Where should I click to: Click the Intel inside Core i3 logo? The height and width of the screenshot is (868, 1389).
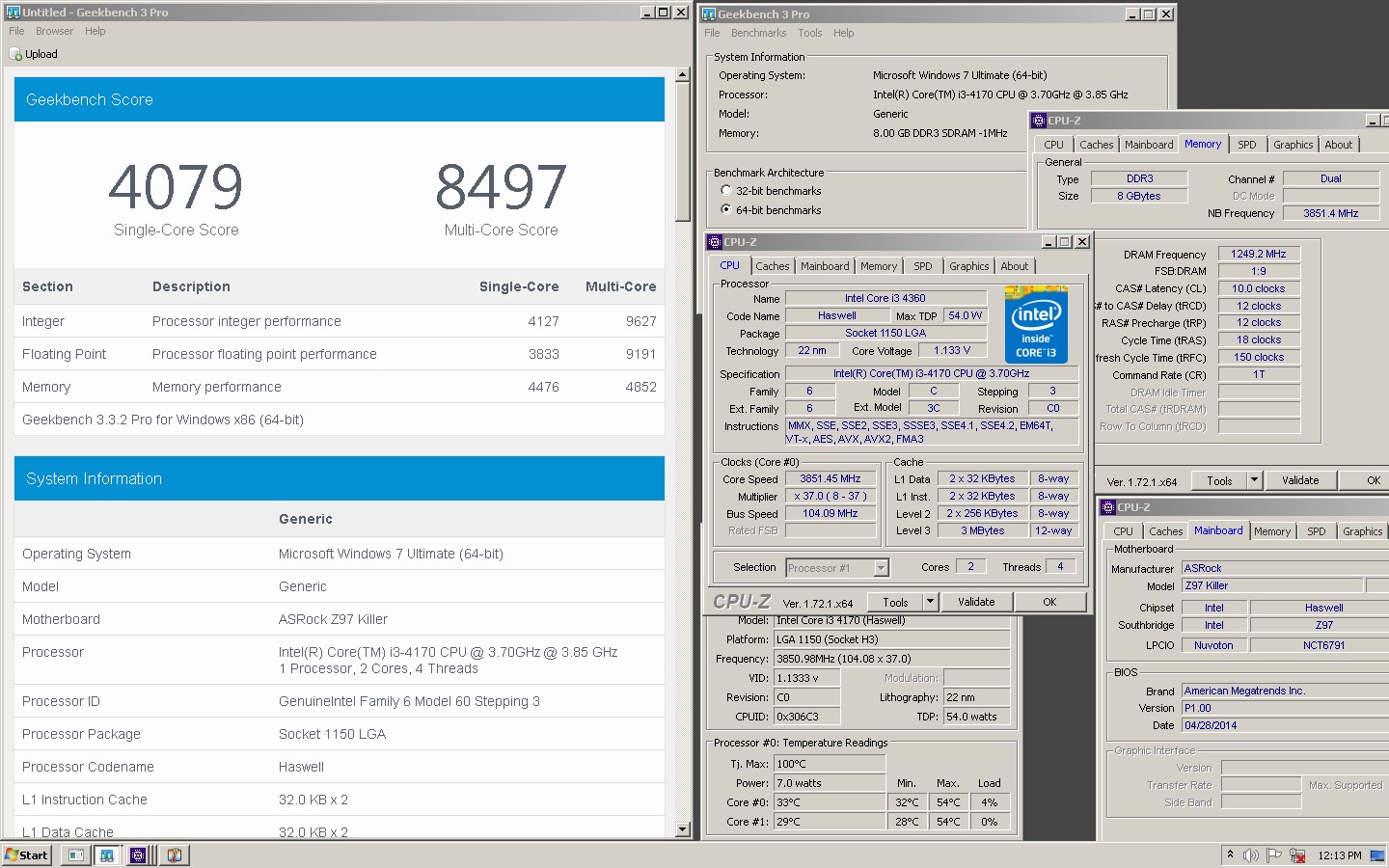coord(1036,324)
